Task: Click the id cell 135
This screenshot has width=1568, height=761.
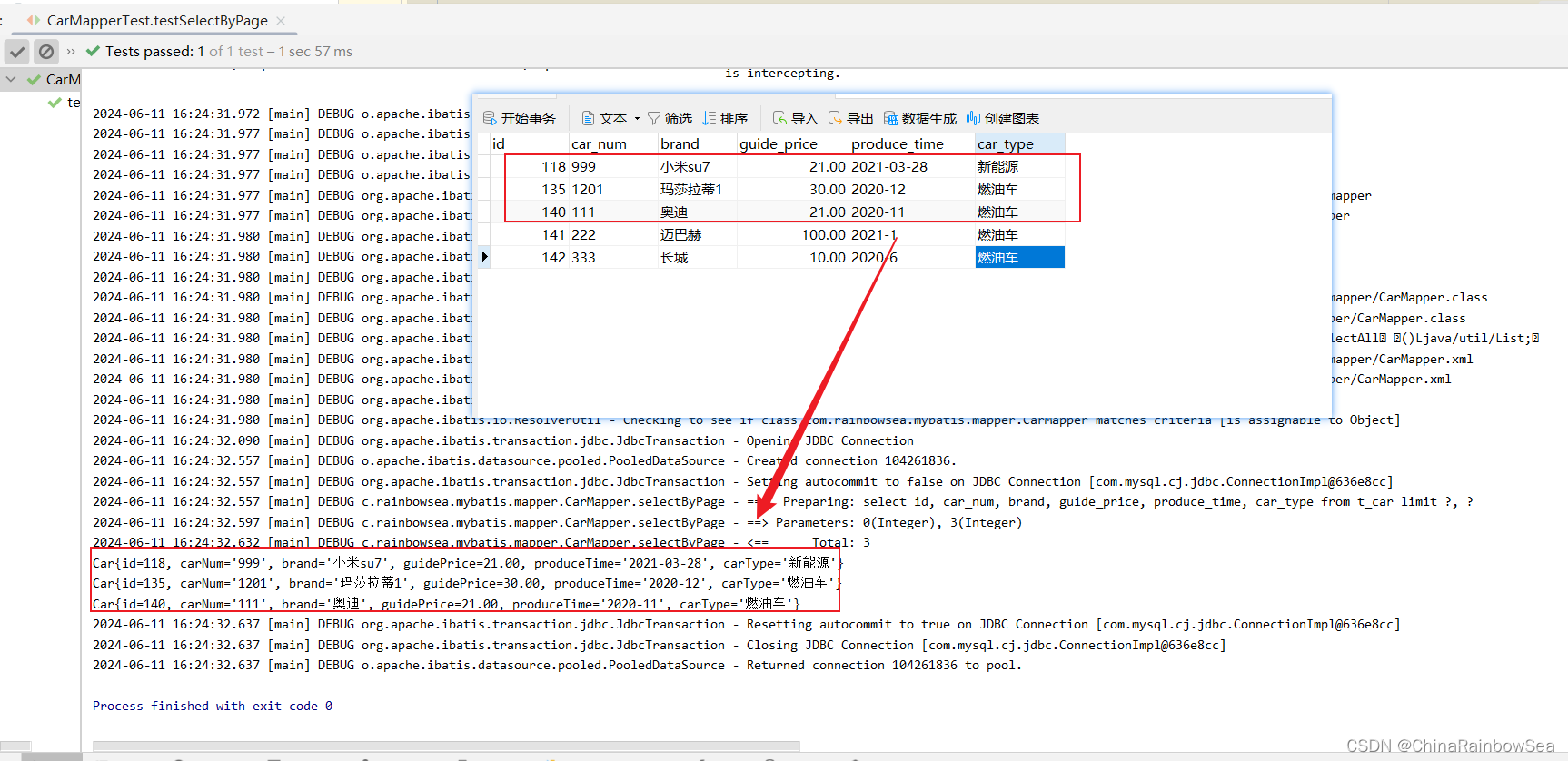Action: click(x=529, y=190)
